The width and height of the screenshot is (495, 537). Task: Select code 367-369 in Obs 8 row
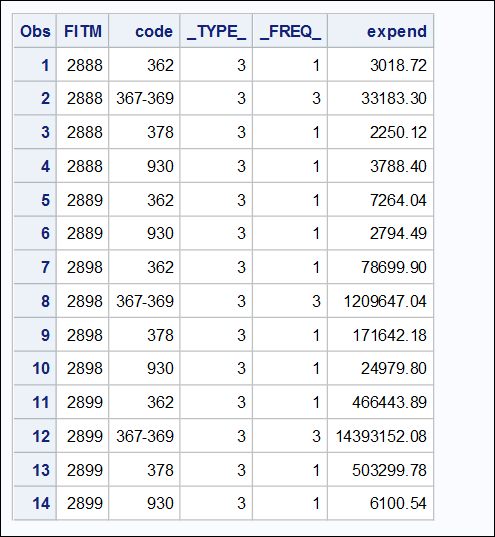click(145, 301)
